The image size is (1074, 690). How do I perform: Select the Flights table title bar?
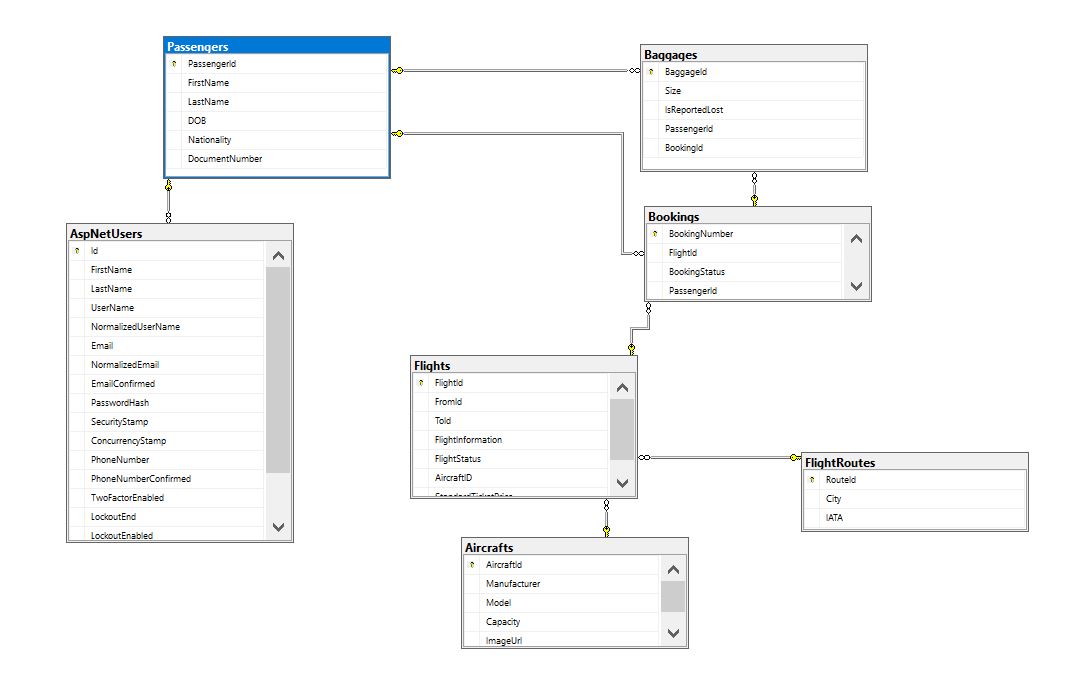524,366
